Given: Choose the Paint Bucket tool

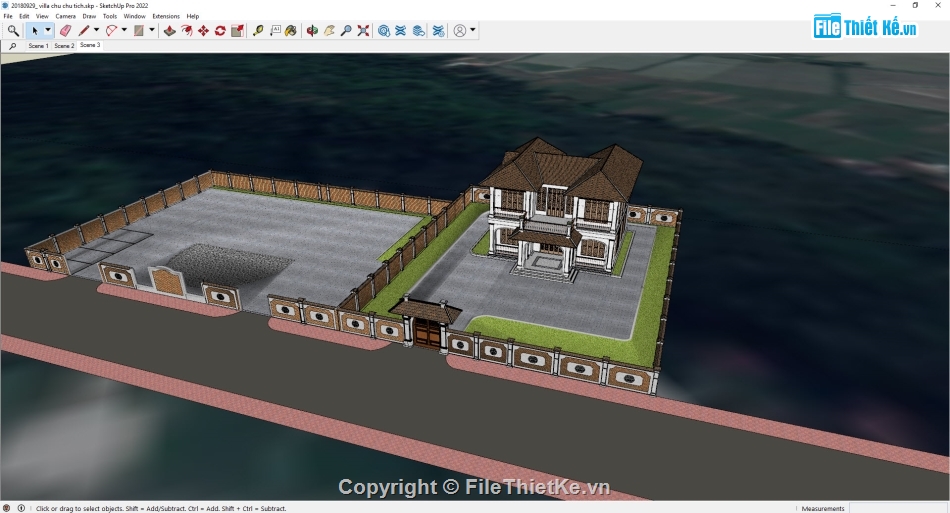Looking at the screenshot, I should [291, 30].
